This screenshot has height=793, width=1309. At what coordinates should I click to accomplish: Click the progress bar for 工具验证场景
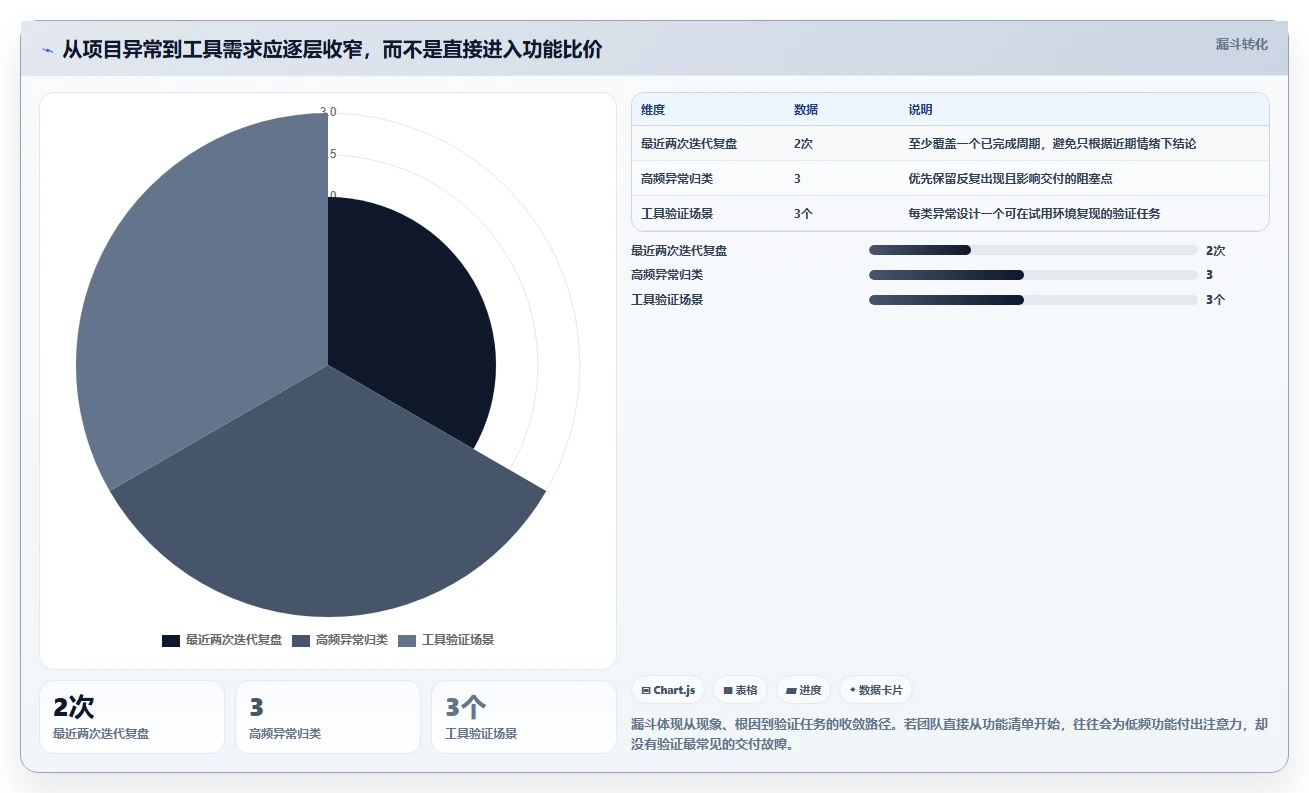(x=1033, y=300)
